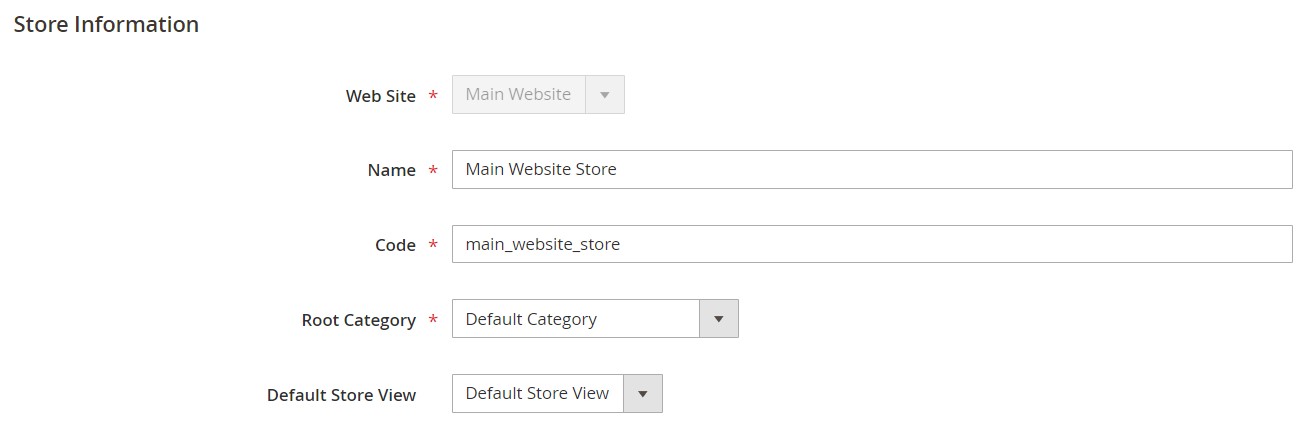The image size is (1309, 443).
Task: Click the required asterisk next to Name
Action: coord(433,171)
